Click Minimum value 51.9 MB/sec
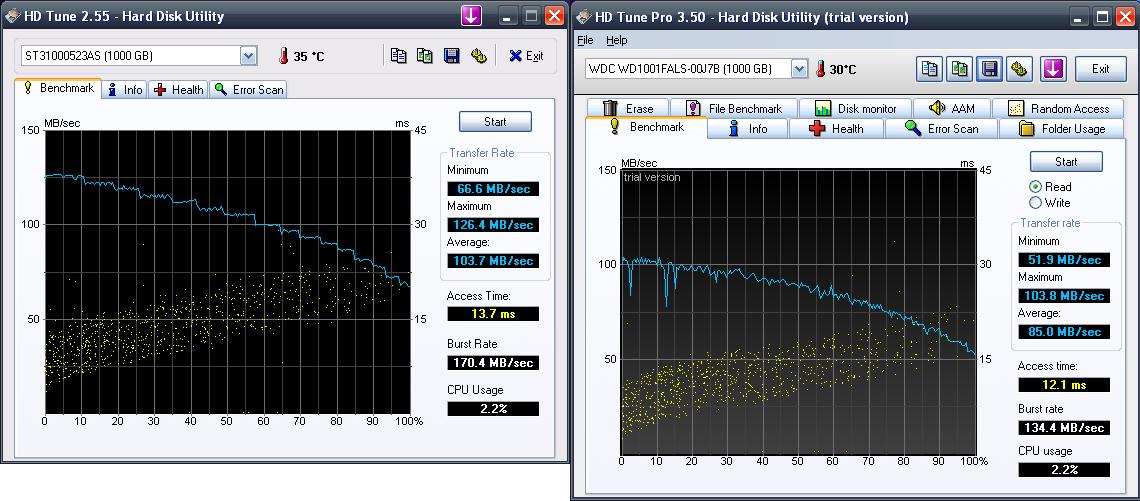 pos(1064,260)
